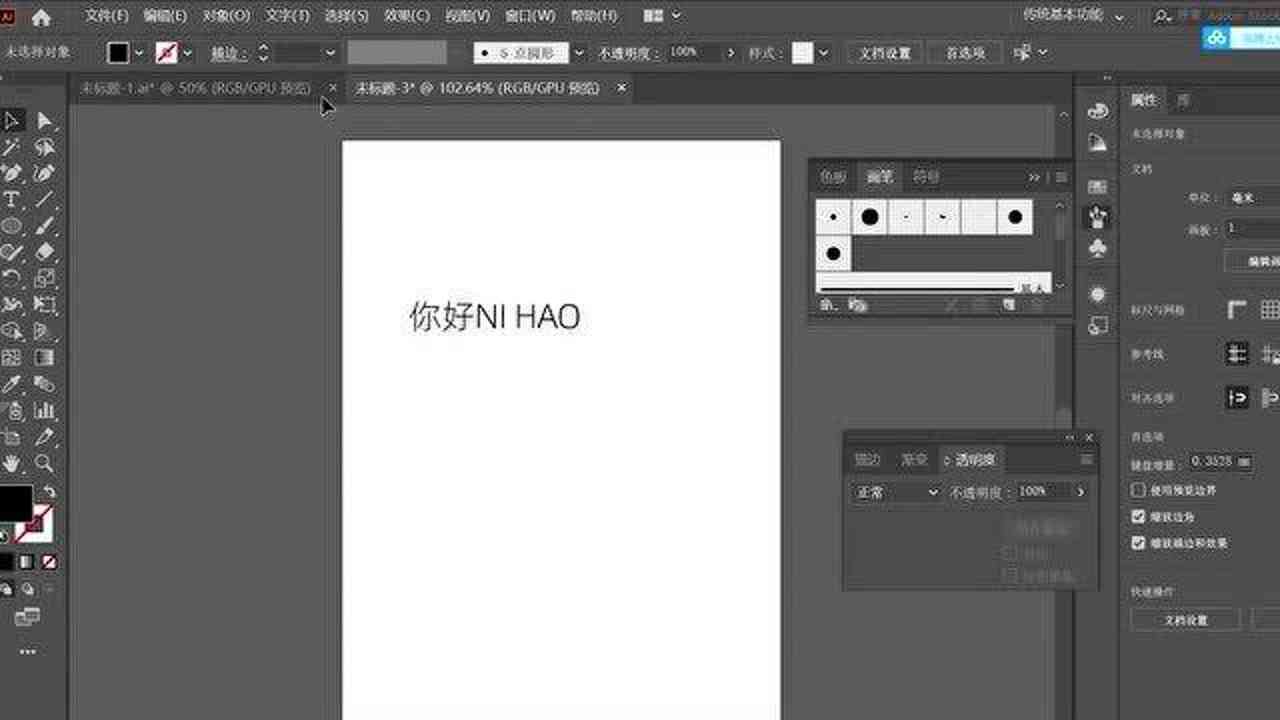The height and width of the screenshot is (720, 1280).
Task: Open Edit Toolbar three dots
Action: click(27, 652)
